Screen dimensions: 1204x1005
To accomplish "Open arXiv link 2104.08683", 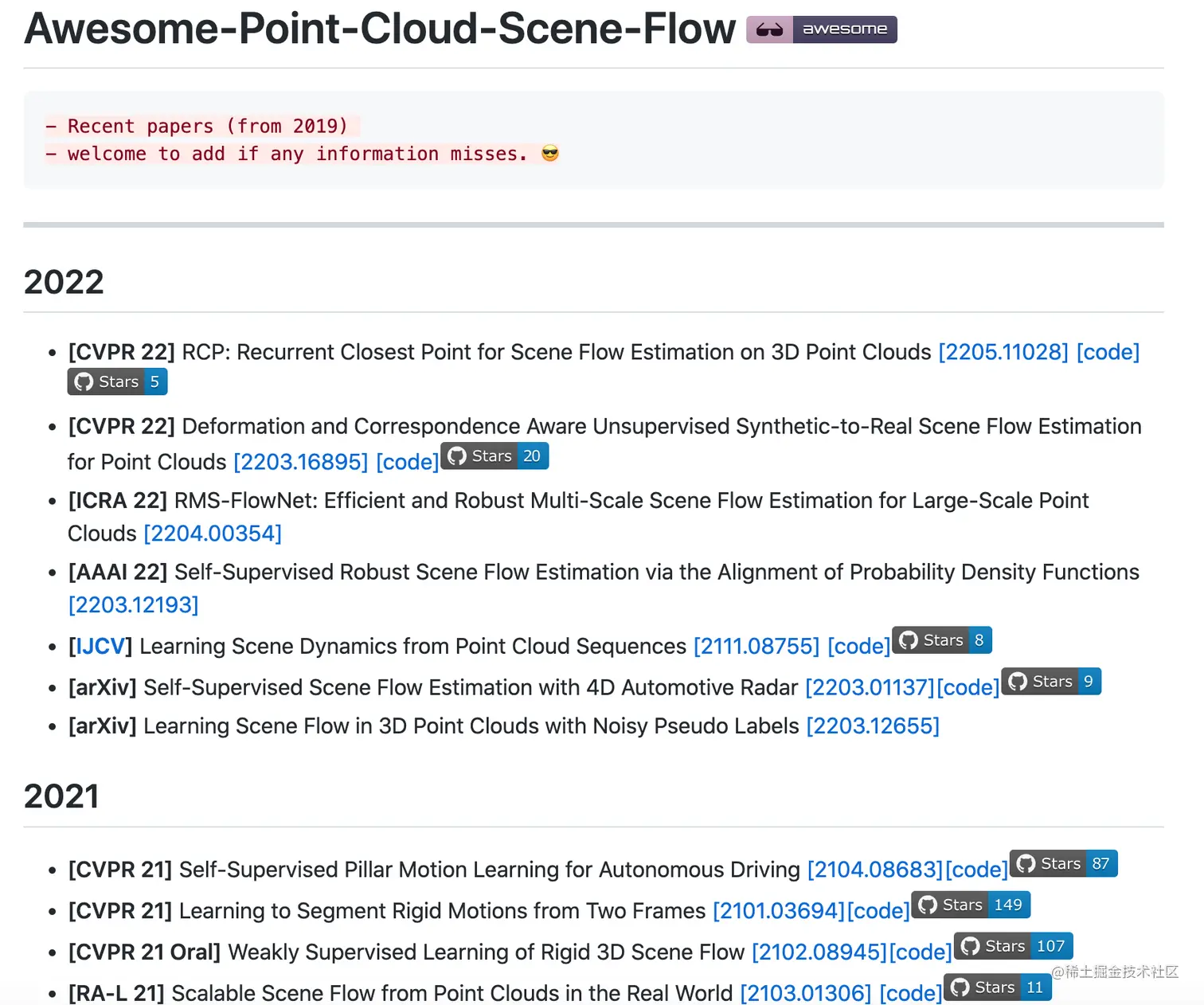I will click(875, 870).
